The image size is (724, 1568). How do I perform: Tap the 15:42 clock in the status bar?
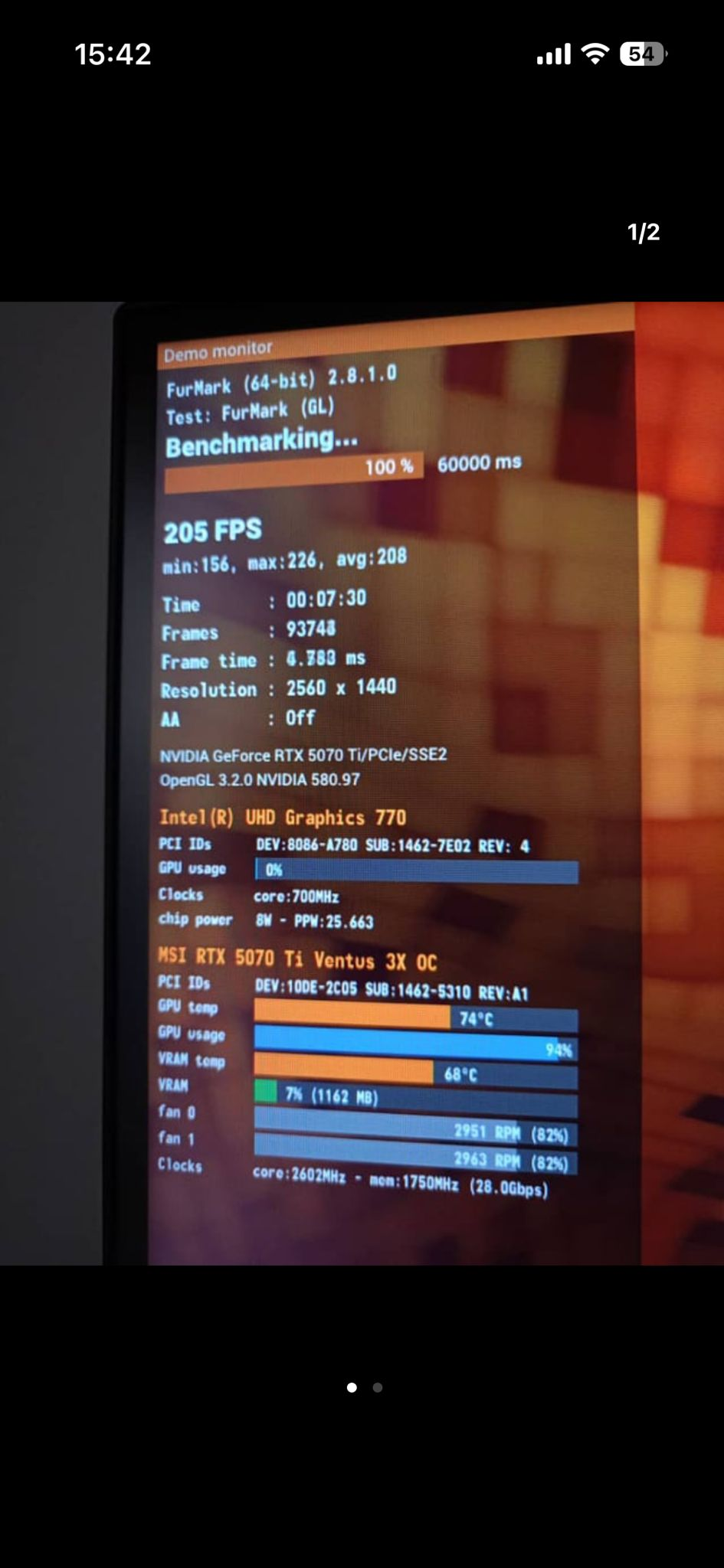pos(113,54)
